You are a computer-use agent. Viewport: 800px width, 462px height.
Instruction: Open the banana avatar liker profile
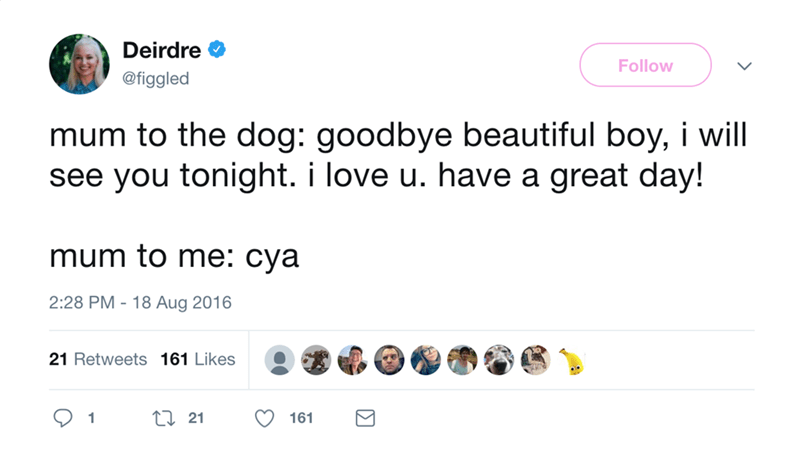point(570,360)
